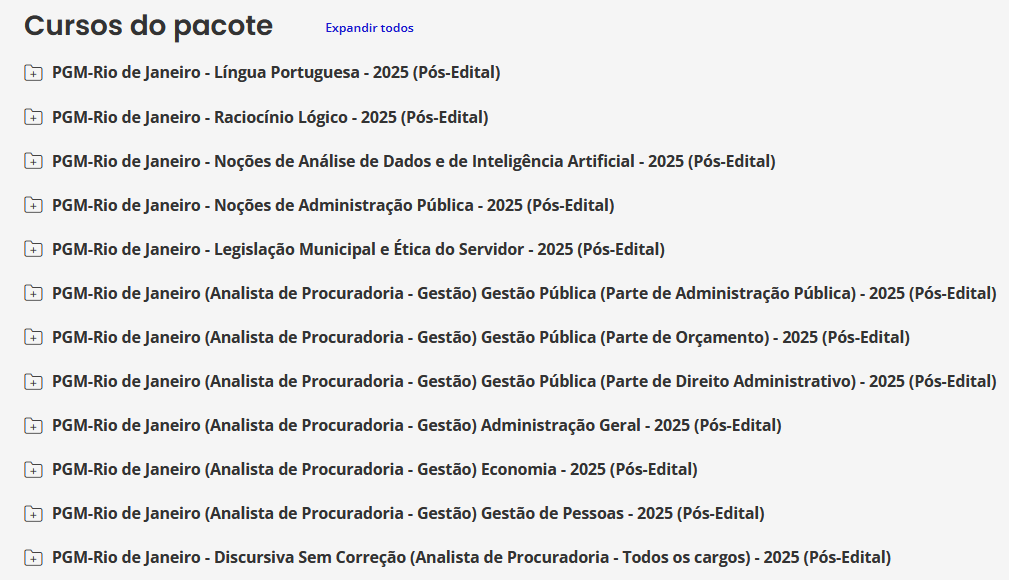This screenshot has height=580, width=1009.
Task: Click the plus icon beside Administração Geral
Action: coord(33,424)
